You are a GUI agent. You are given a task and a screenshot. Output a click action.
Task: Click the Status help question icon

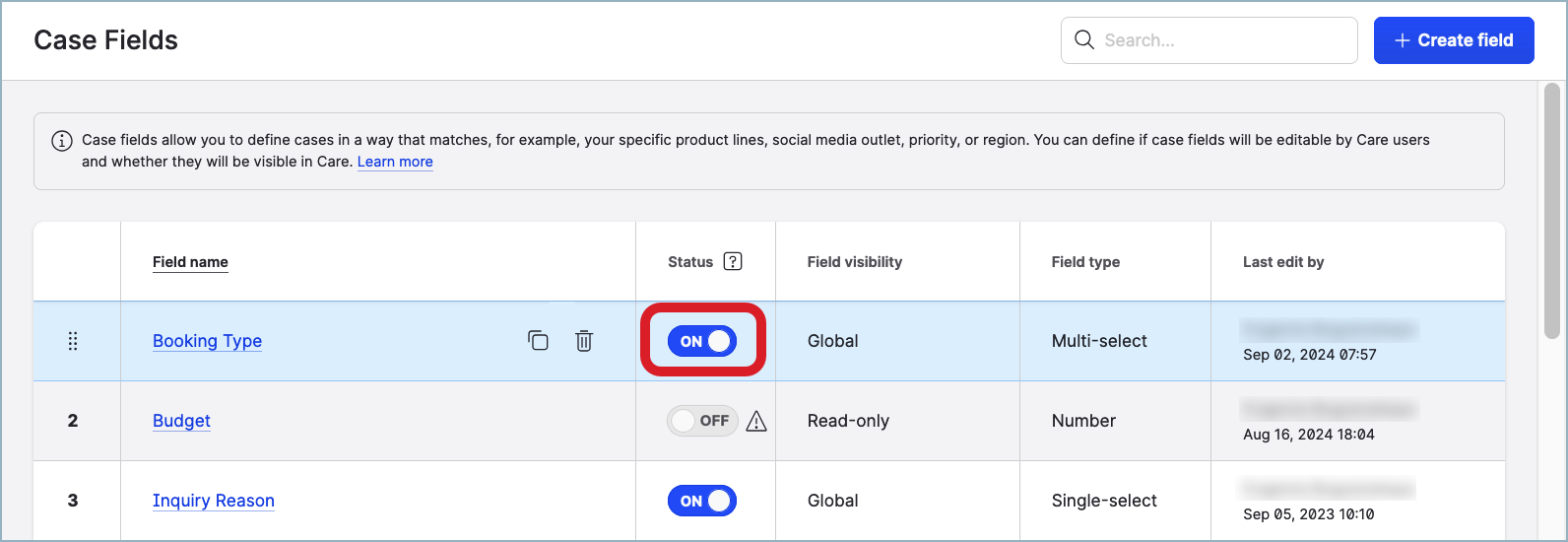pyautogui.click(x=733, y=261)
